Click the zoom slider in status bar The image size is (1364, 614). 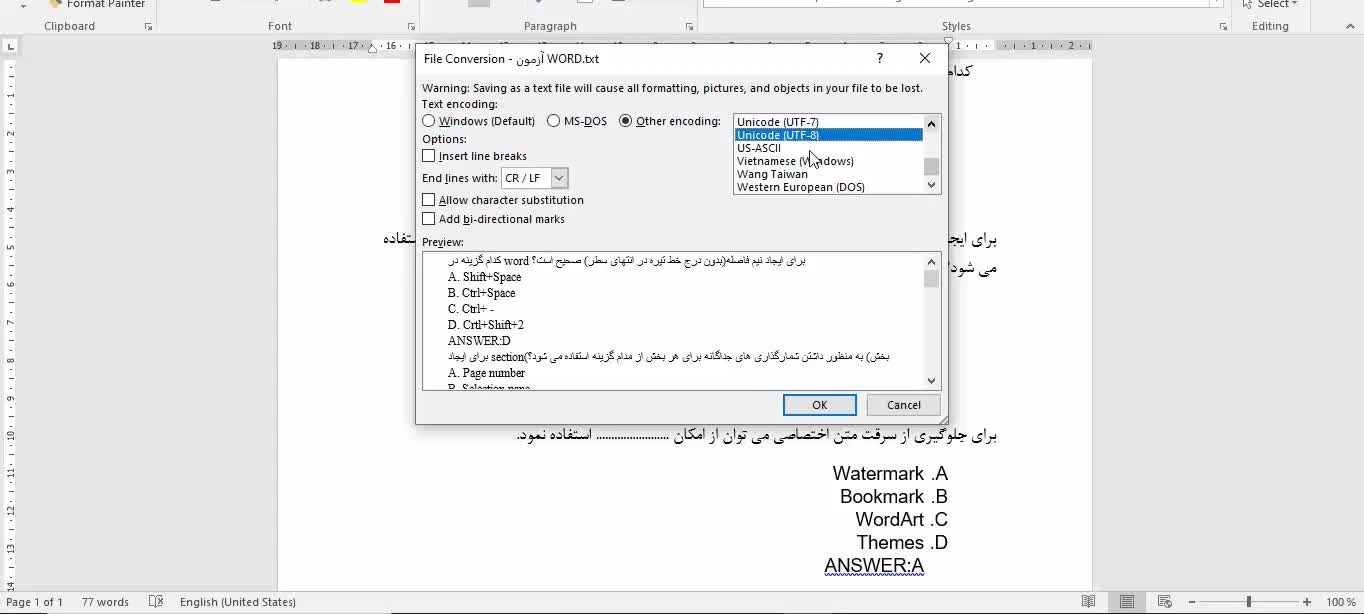[1248, 602]
